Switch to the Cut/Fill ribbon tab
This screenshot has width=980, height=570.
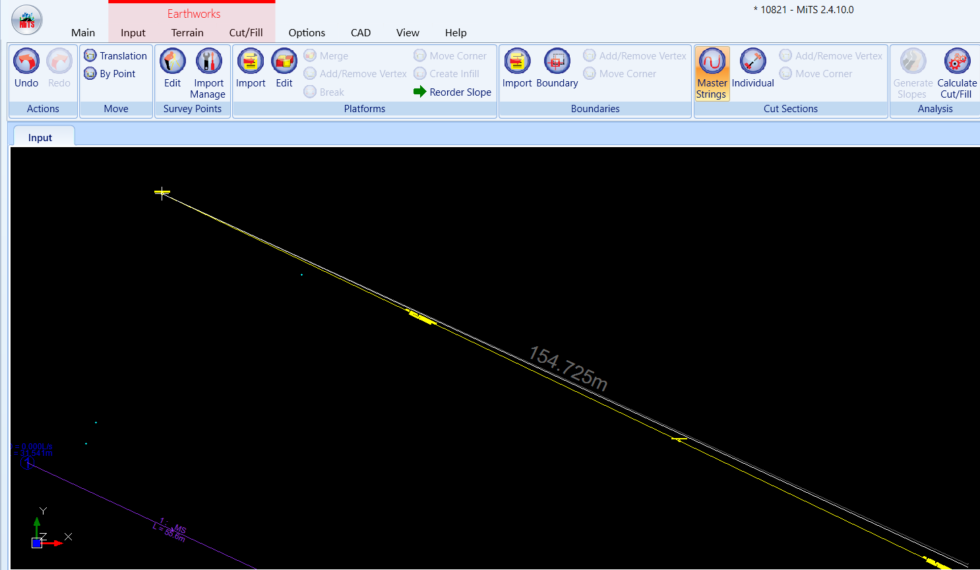(x=245, y=33)
